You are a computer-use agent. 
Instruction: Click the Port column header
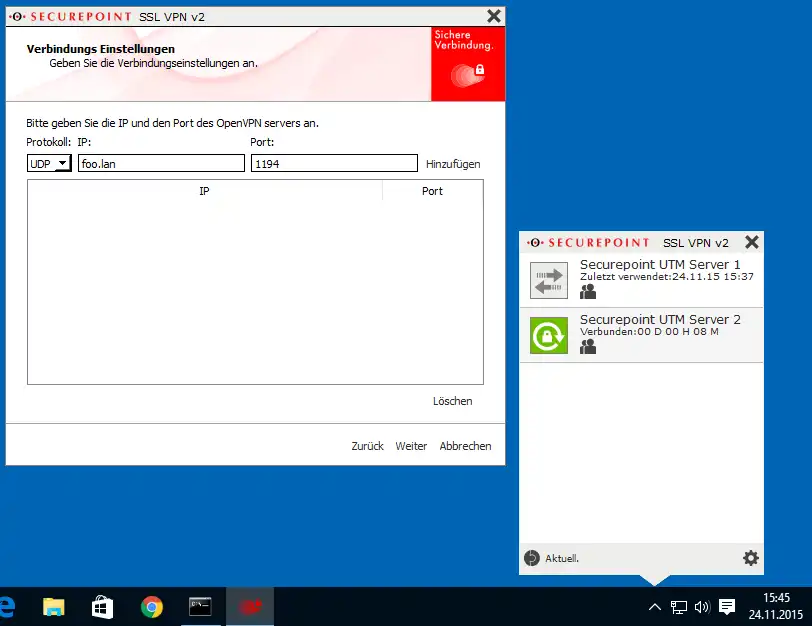pyautogui.click(x=432, y=191)
